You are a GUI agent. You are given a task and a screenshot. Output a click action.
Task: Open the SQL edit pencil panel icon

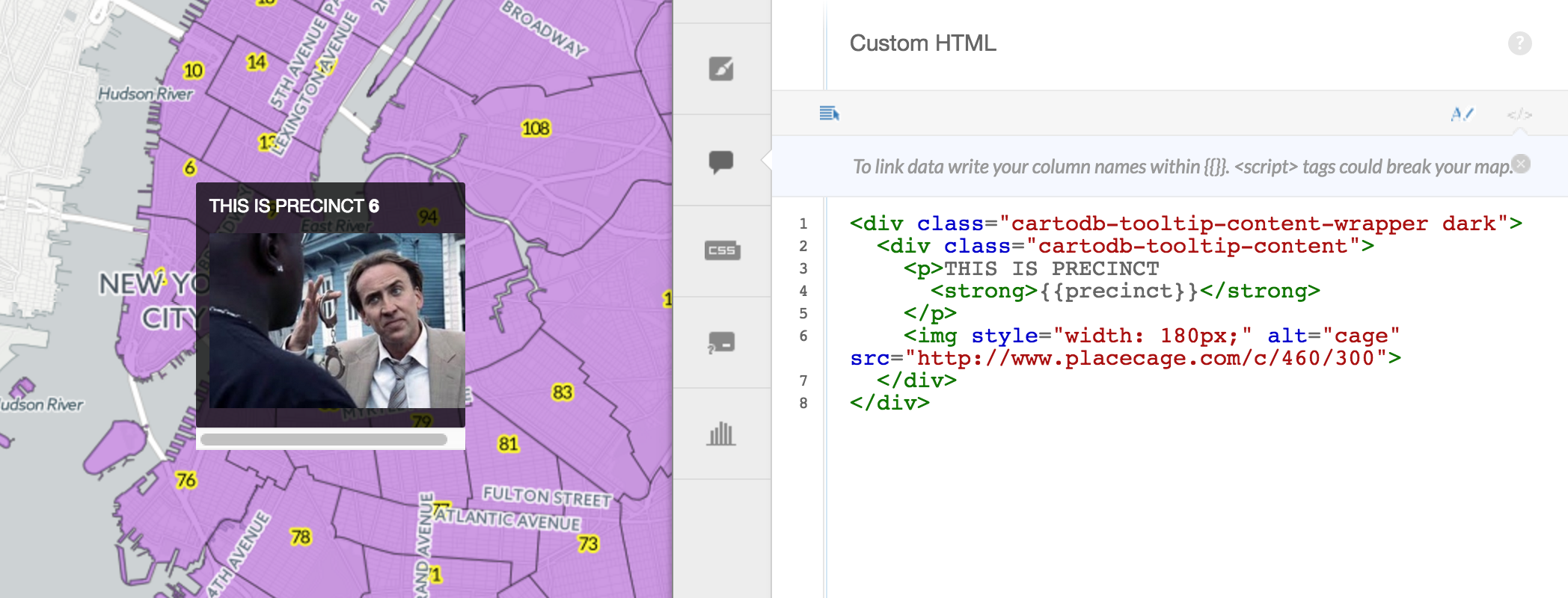[721, 69]
